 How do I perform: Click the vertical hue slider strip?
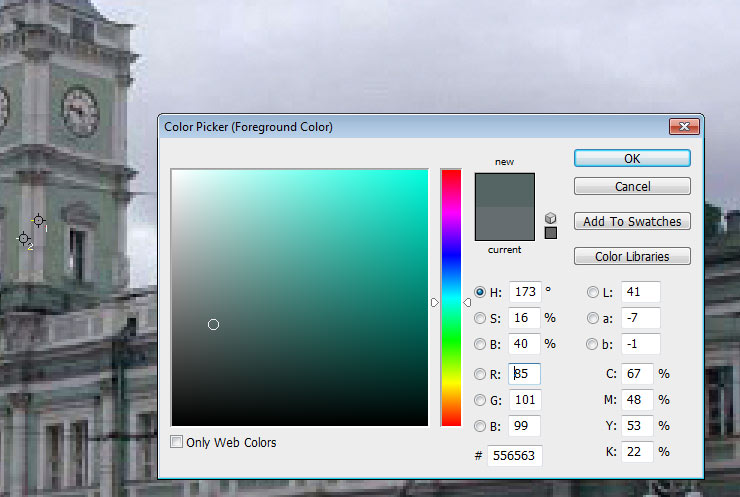point(451,300)
